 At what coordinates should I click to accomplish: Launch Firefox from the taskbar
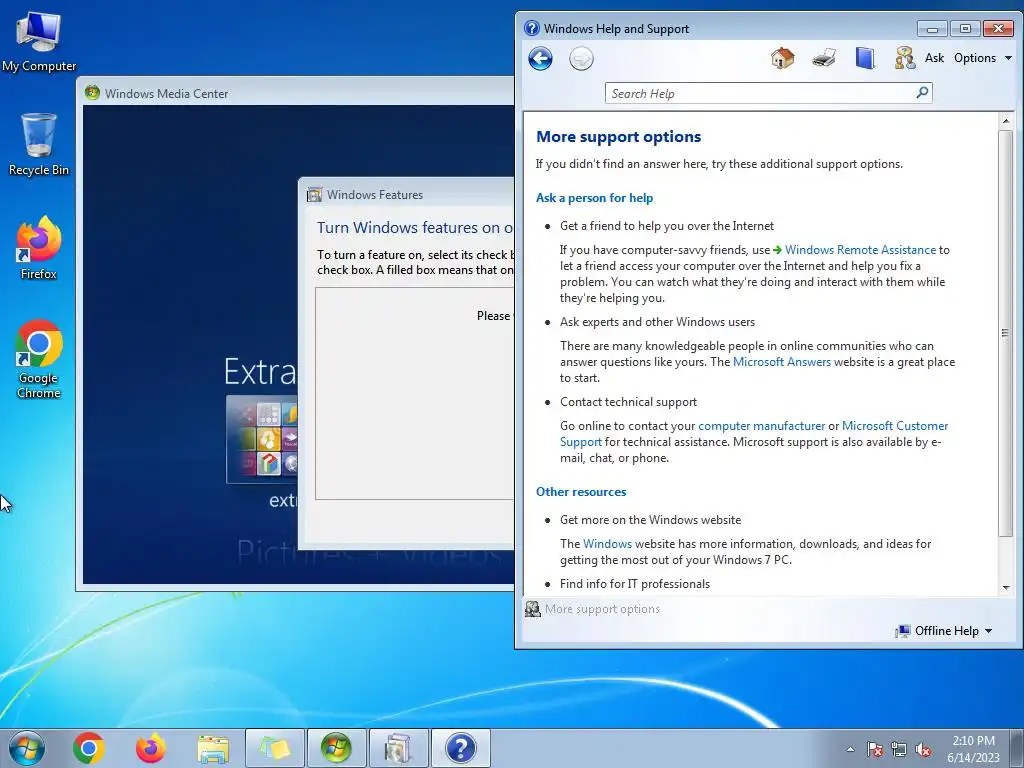(x=151, y=748)
